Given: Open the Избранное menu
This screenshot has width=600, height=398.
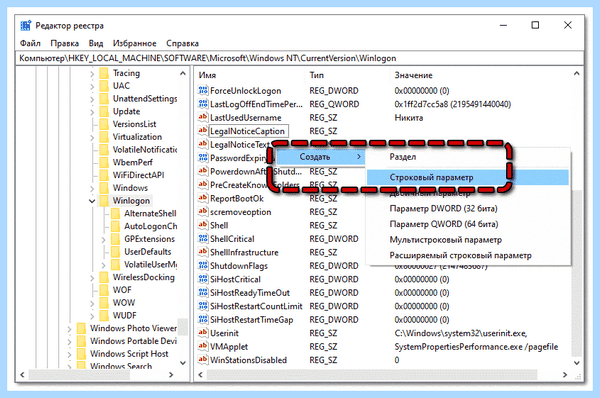Looking at the screenshot, I should point(134,43).
